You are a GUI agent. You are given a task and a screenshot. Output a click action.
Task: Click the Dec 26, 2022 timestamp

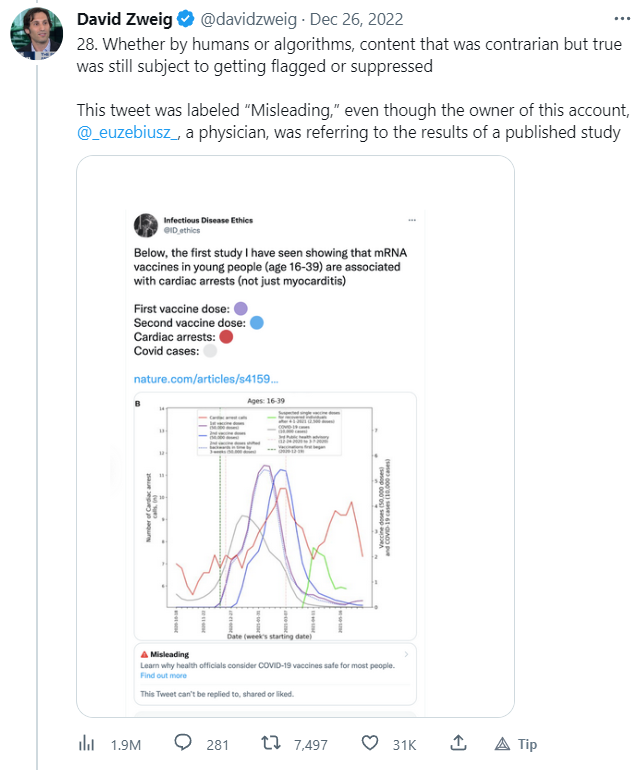pyautogui.click(x=350, y=20)
